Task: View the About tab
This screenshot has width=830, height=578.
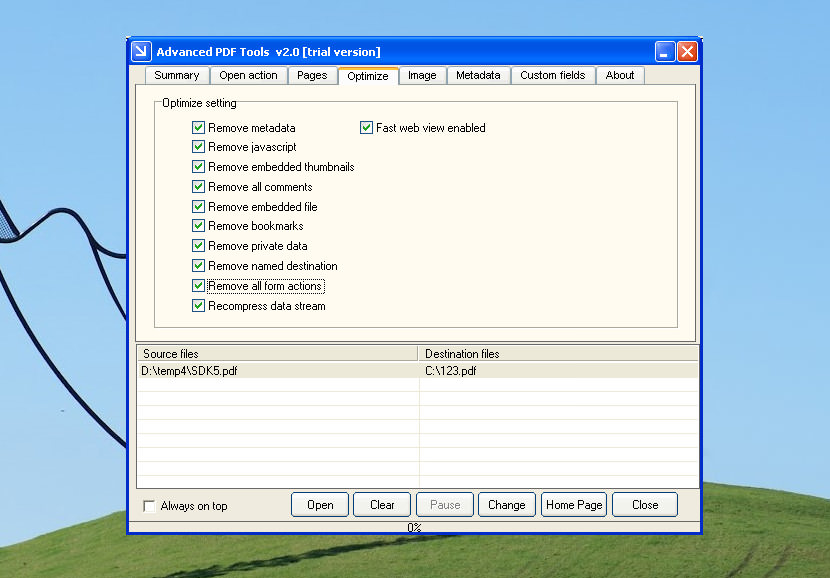Action: (620, 75)
